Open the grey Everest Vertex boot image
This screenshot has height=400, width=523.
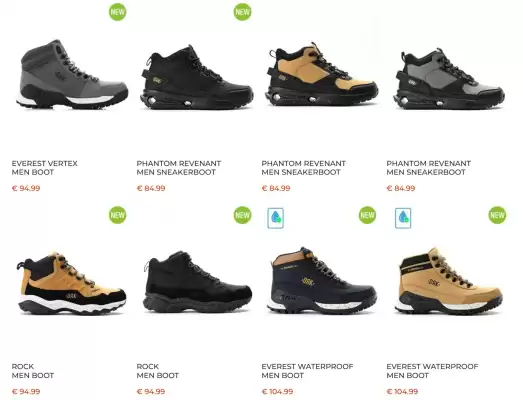[x=72, y=74]
